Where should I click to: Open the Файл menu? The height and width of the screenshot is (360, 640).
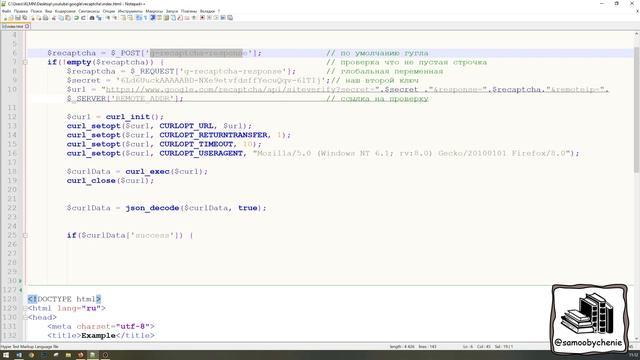pos(6,11)
